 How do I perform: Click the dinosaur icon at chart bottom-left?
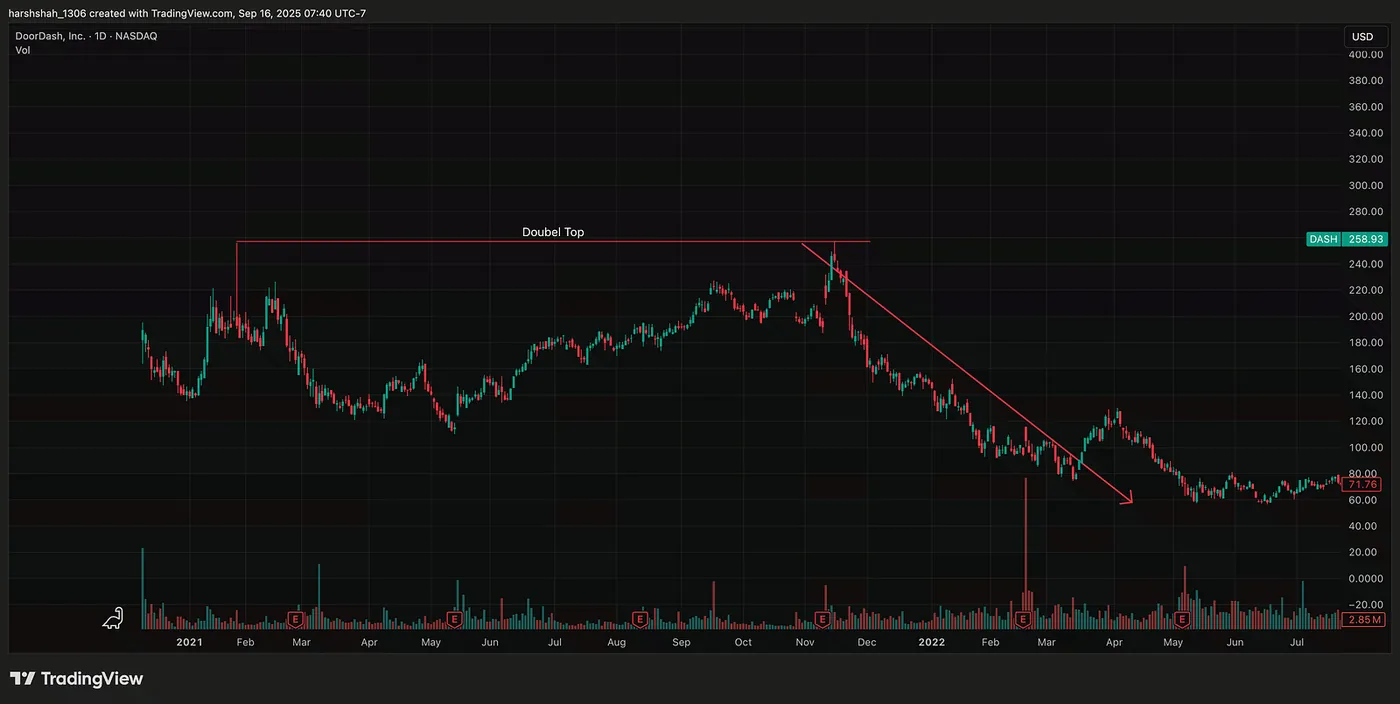[x=114, y=619]
